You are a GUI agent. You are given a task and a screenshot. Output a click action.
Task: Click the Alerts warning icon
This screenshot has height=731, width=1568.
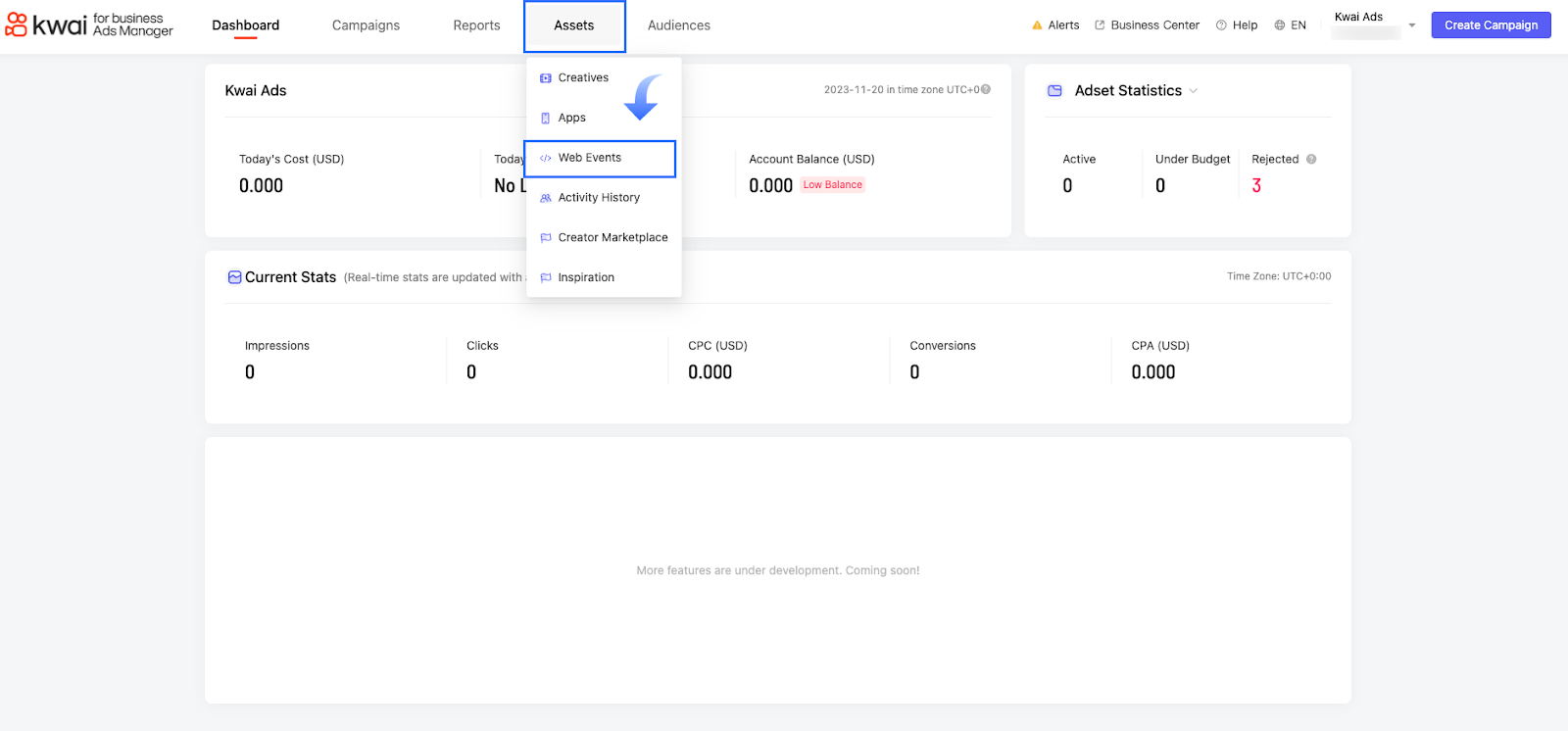tap(1037, 25)
